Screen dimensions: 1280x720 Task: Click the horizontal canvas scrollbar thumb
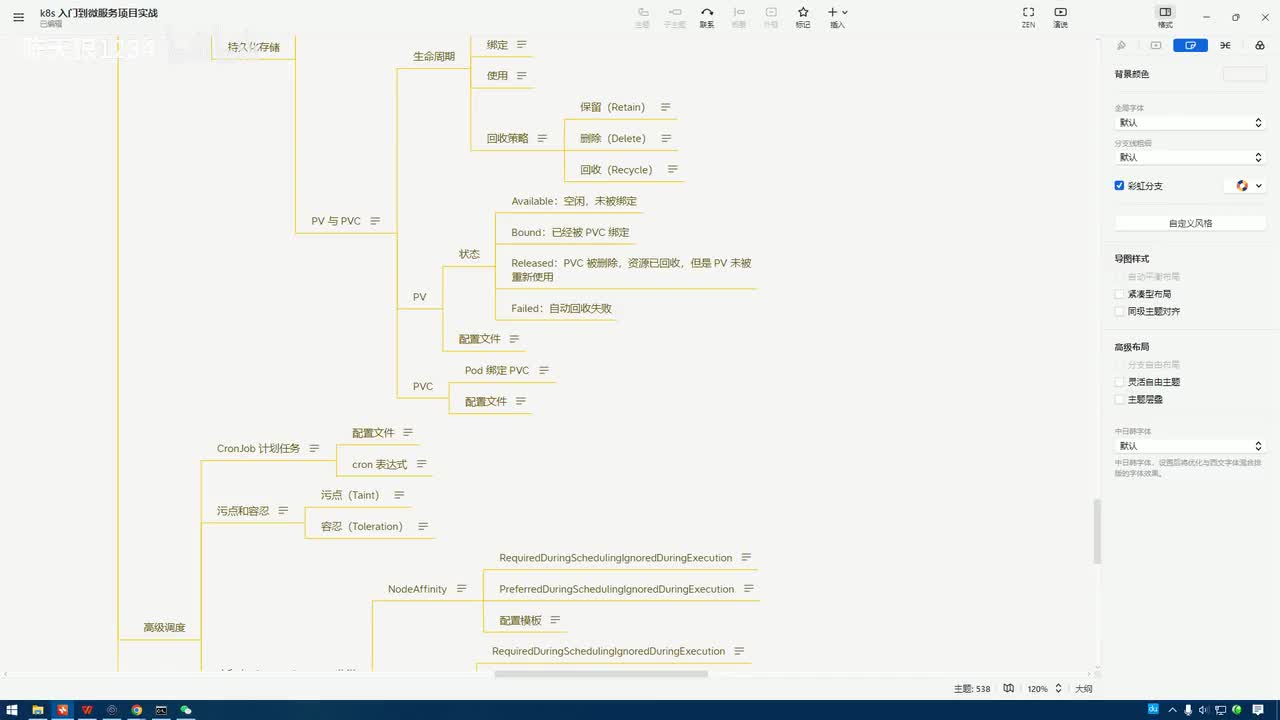(601, 674)
